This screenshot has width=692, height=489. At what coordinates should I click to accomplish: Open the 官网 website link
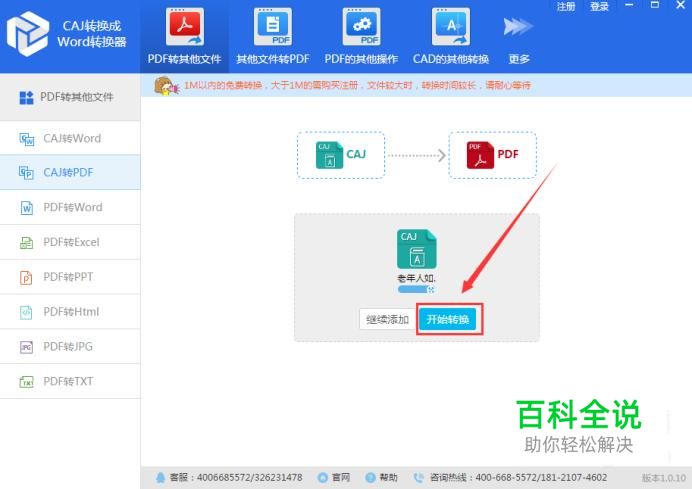pos(341,478)
